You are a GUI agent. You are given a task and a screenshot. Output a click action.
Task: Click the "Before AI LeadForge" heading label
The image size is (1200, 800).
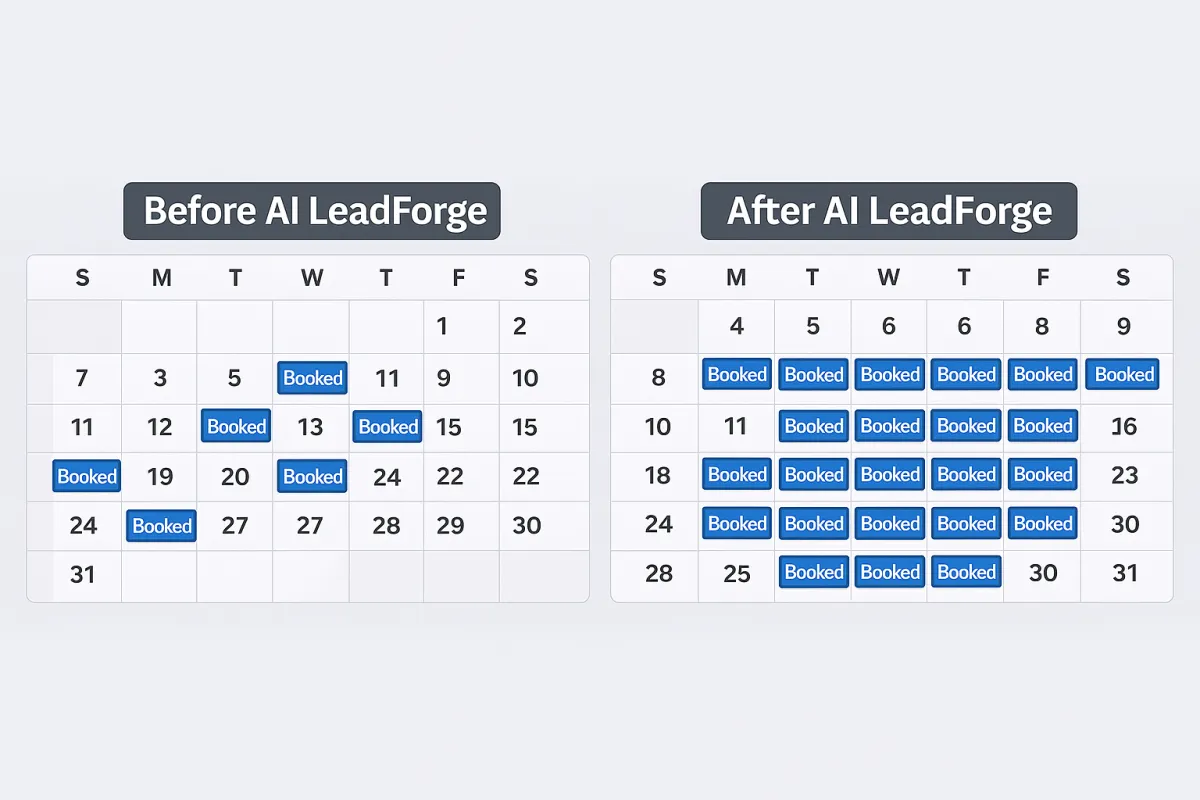pyautogui.click(x=312, y=211)
